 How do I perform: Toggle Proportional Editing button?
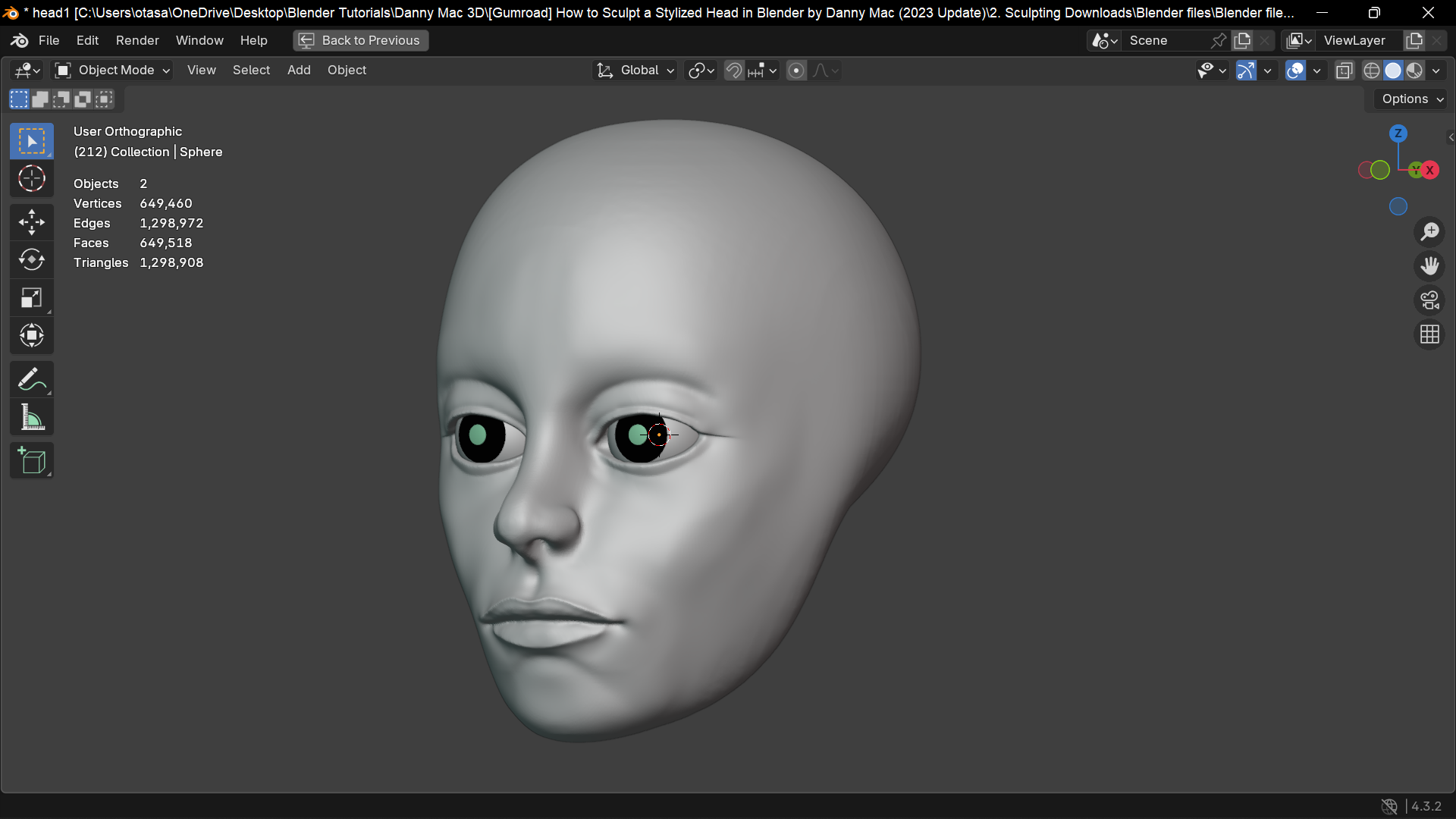click(x=796, y=71)
